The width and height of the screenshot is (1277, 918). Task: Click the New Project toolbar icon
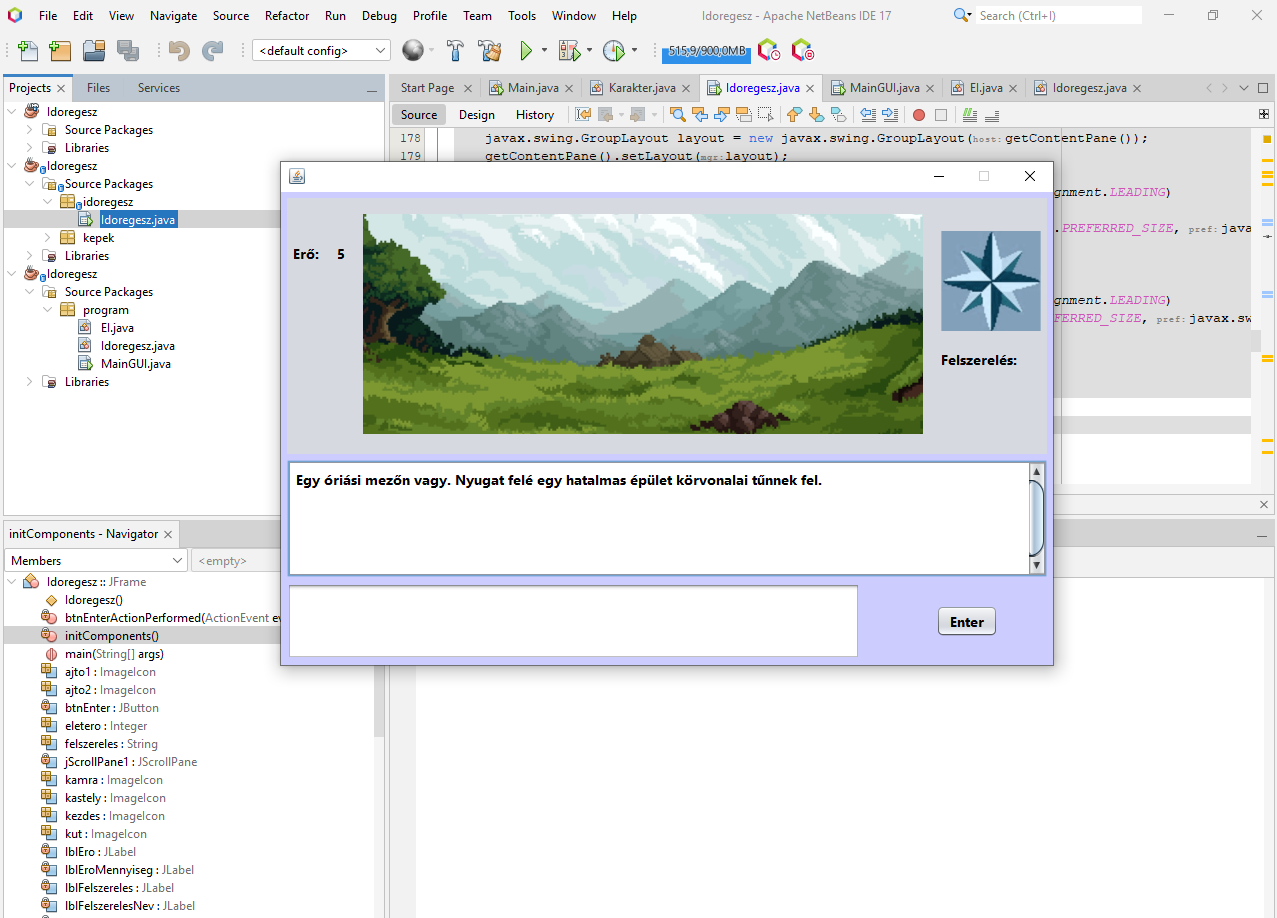click(x=60, y=50)
